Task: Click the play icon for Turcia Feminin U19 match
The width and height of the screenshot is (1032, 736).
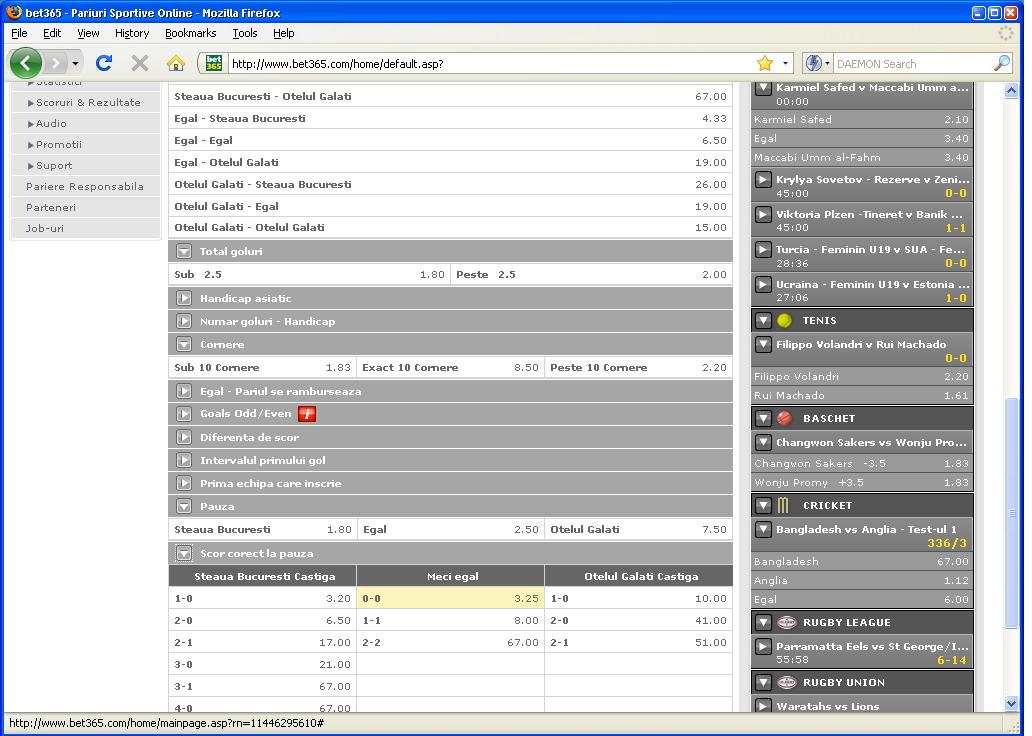Action: (763, 250)
